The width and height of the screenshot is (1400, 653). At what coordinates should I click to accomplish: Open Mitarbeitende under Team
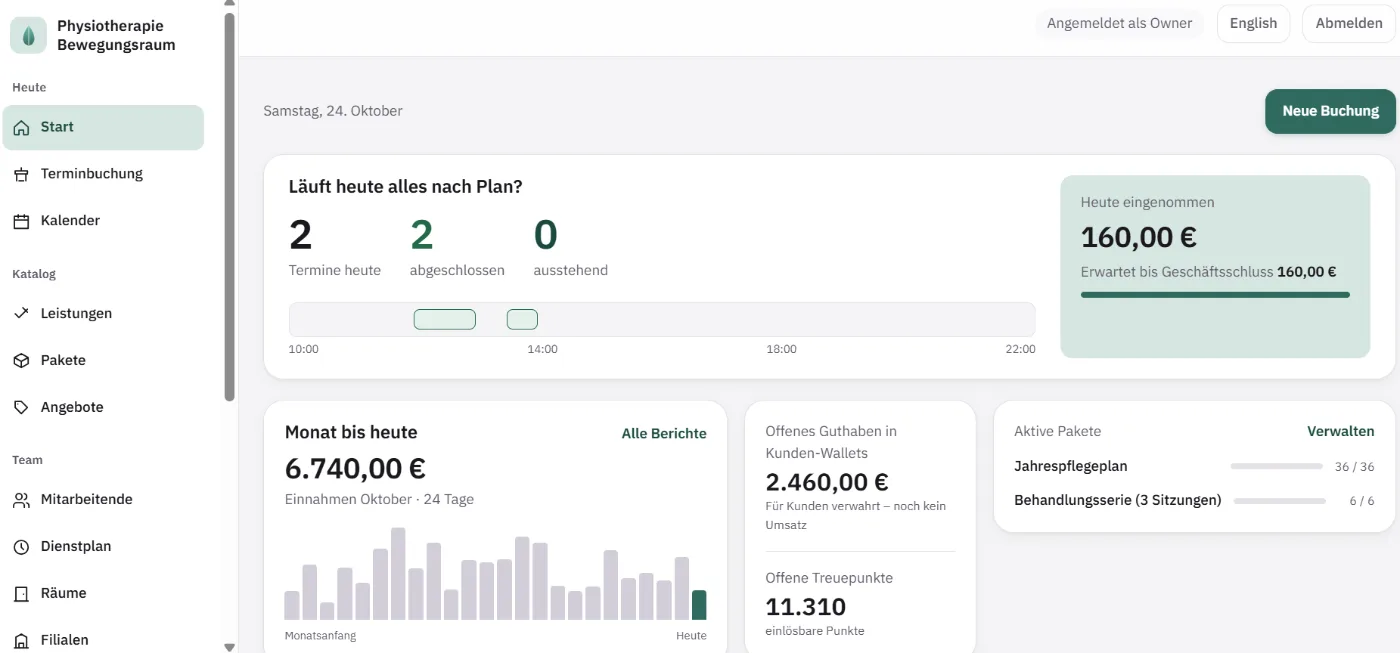tap(103, 499)
